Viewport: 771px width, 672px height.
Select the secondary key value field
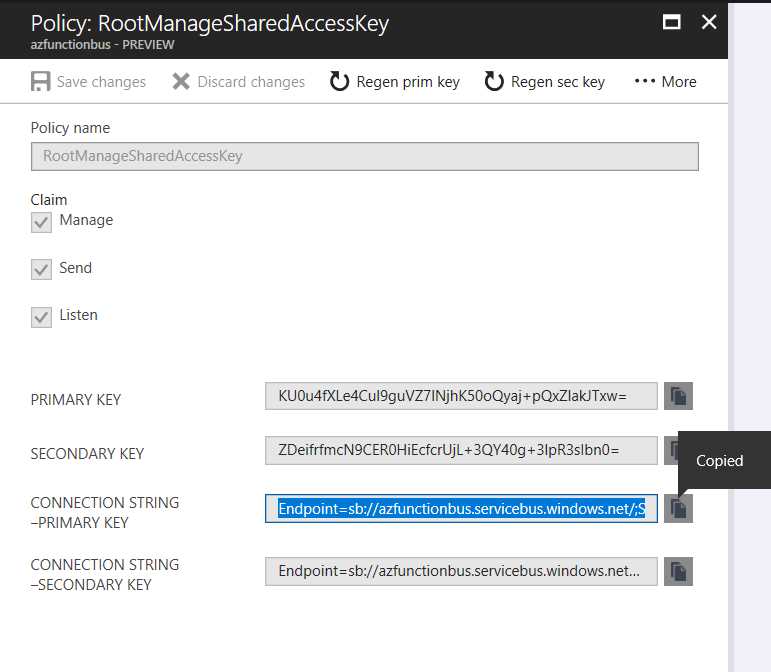coord(461,450)
